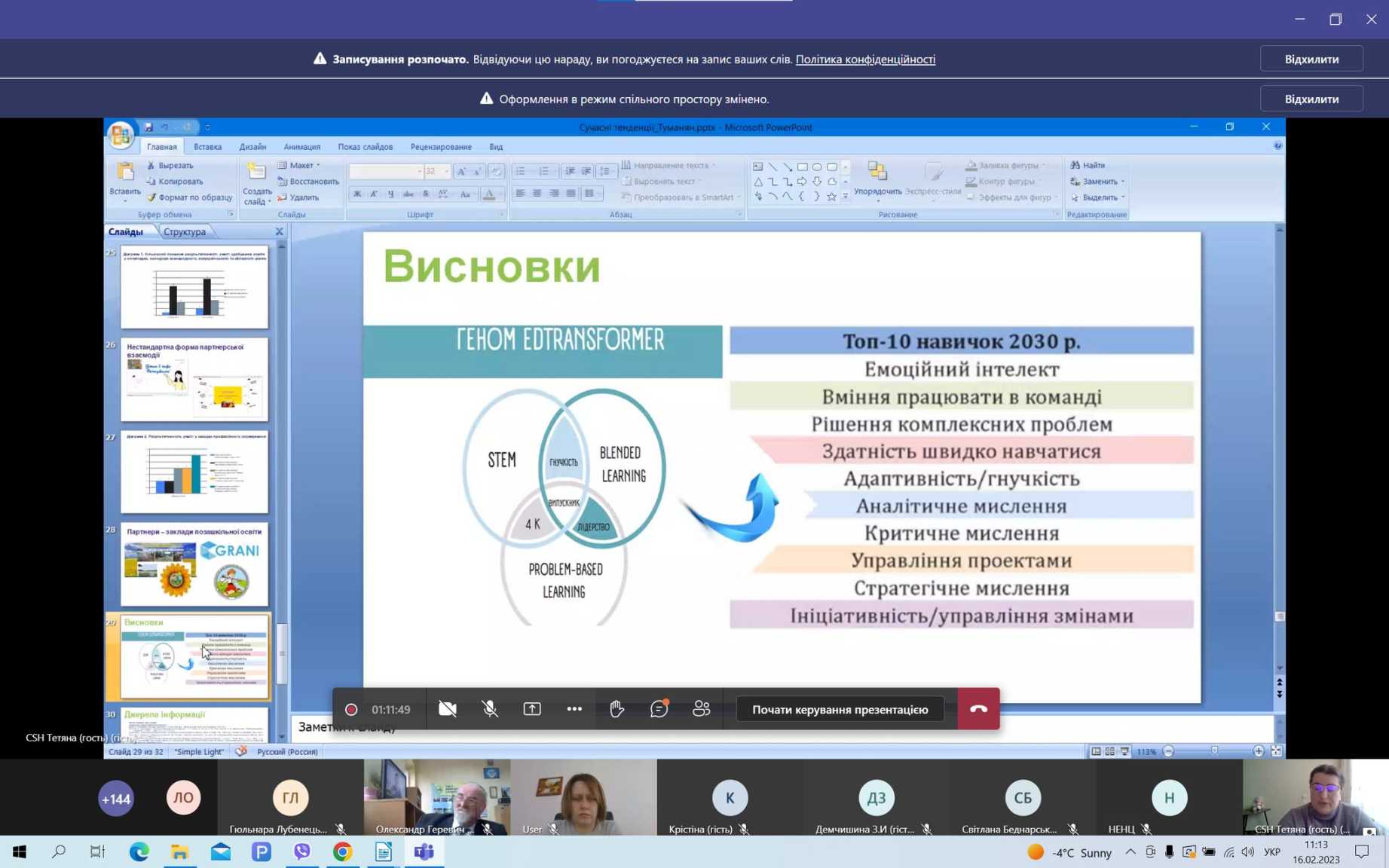This screenshot has height=868, width=1389.
Task: Click the recording indicator dot
Action: pos(350,710)
